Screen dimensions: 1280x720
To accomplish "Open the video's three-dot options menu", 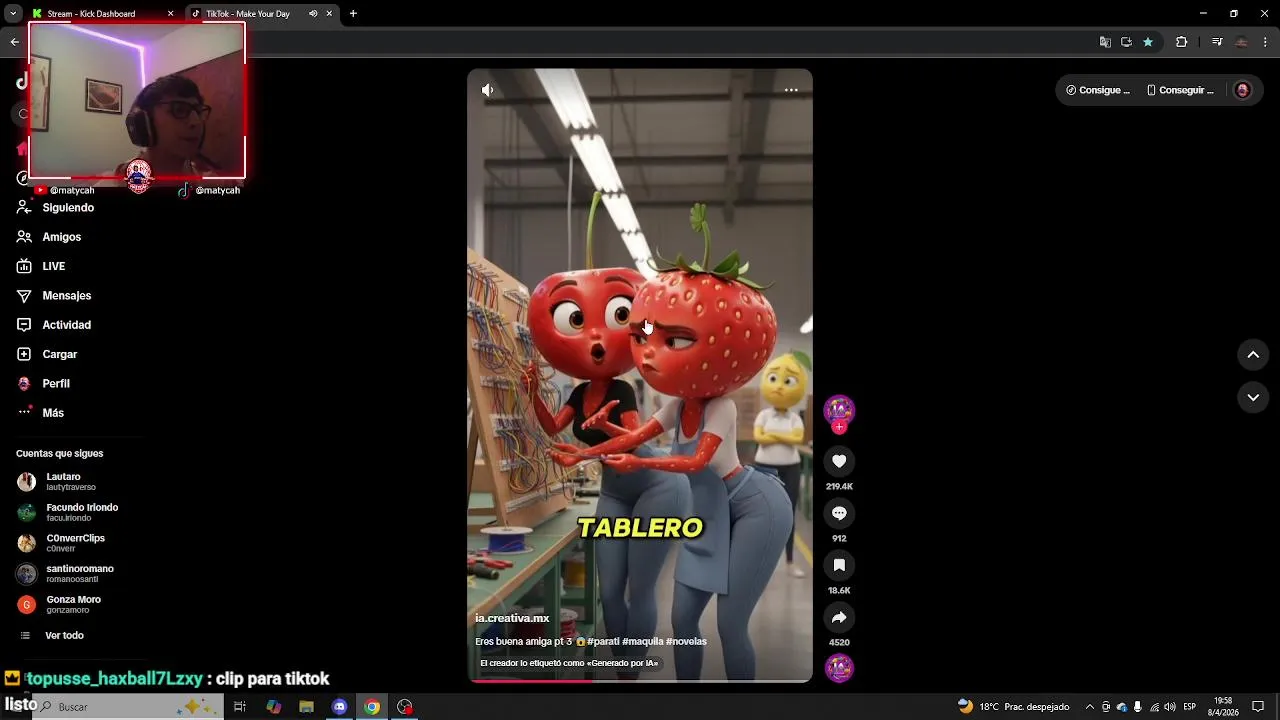I will click(791, 90).
